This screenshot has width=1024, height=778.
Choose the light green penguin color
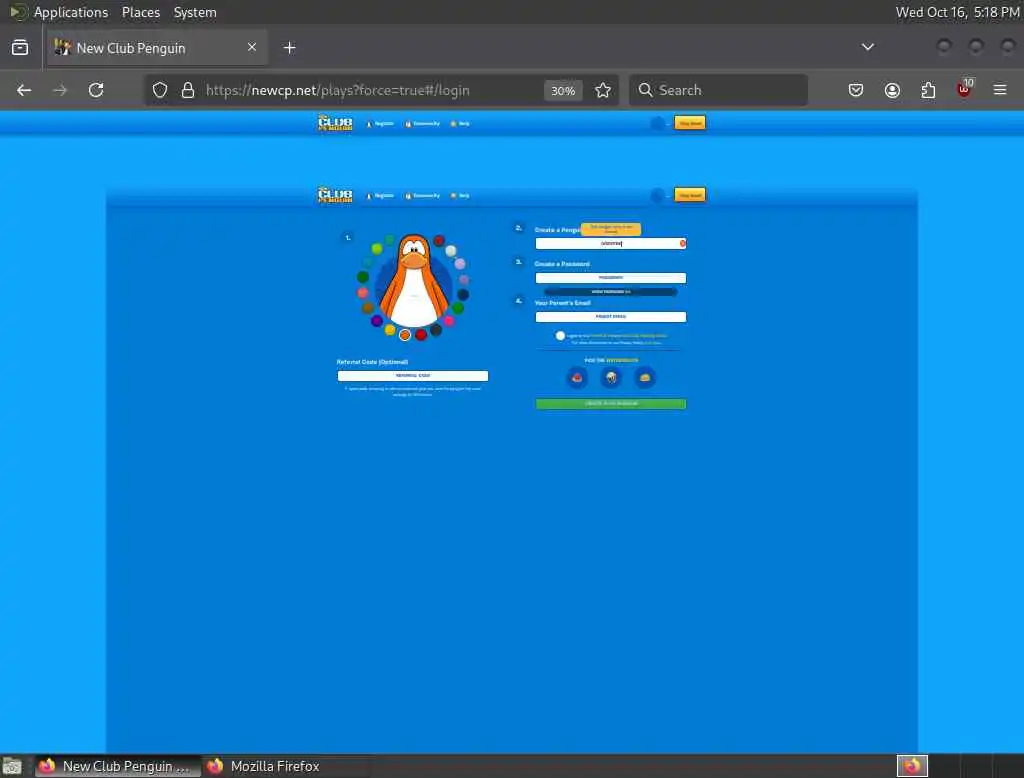(377, 248)
